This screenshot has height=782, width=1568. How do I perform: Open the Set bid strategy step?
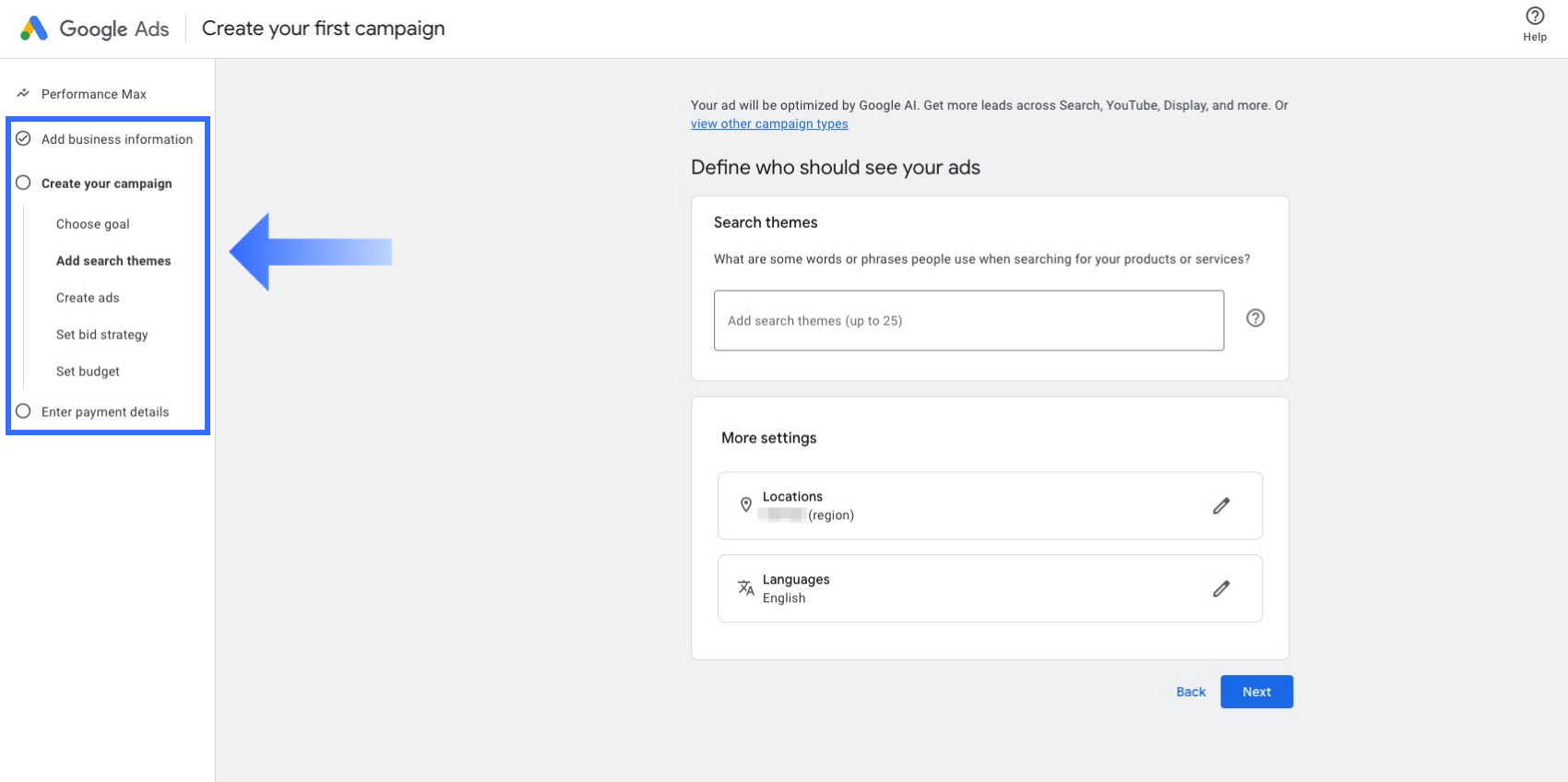click(x=101, y=335)
